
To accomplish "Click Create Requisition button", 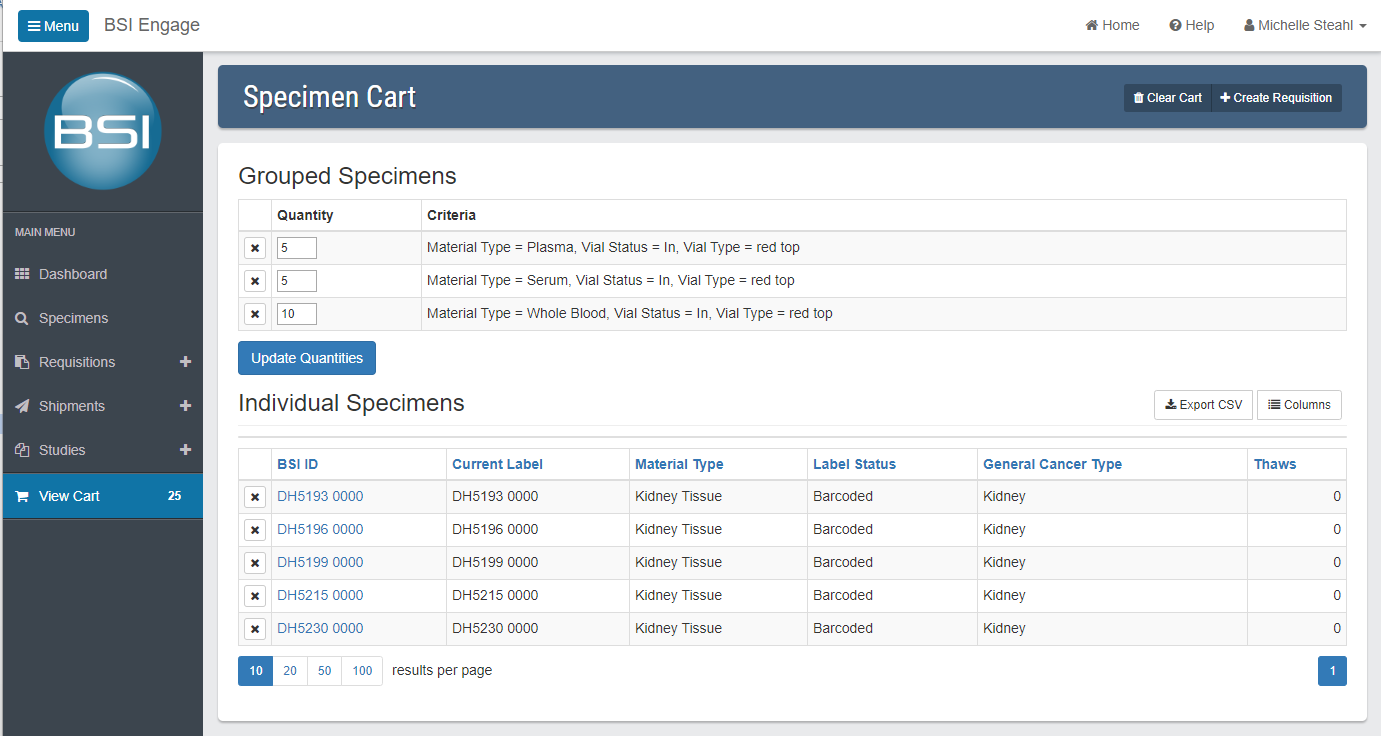I will click(1276, 98).
